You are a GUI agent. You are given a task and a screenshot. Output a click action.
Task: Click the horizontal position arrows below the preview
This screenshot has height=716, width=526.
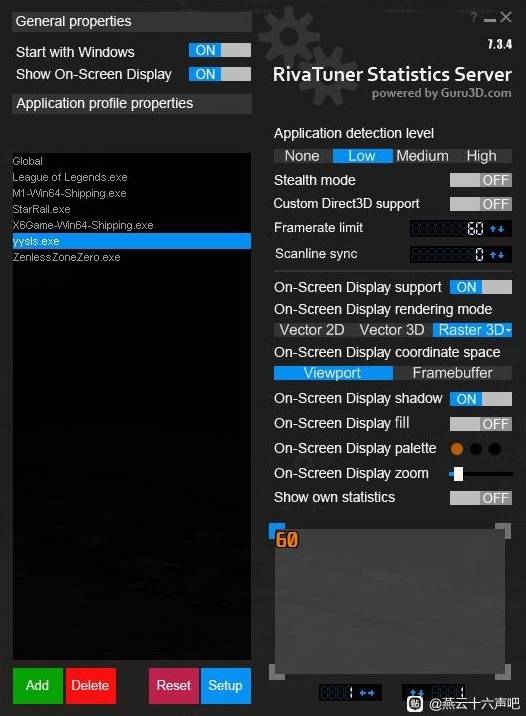pos(367,693)
